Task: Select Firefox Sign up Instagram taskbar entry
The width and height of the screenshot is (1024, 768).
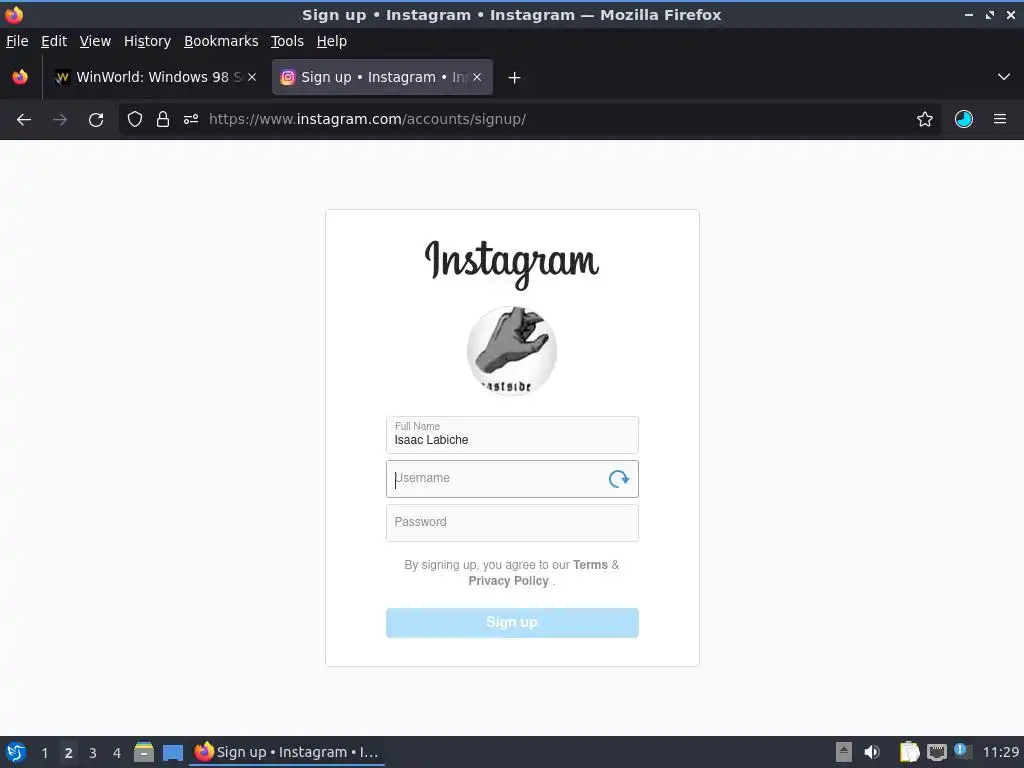Action: pos(287,752)
